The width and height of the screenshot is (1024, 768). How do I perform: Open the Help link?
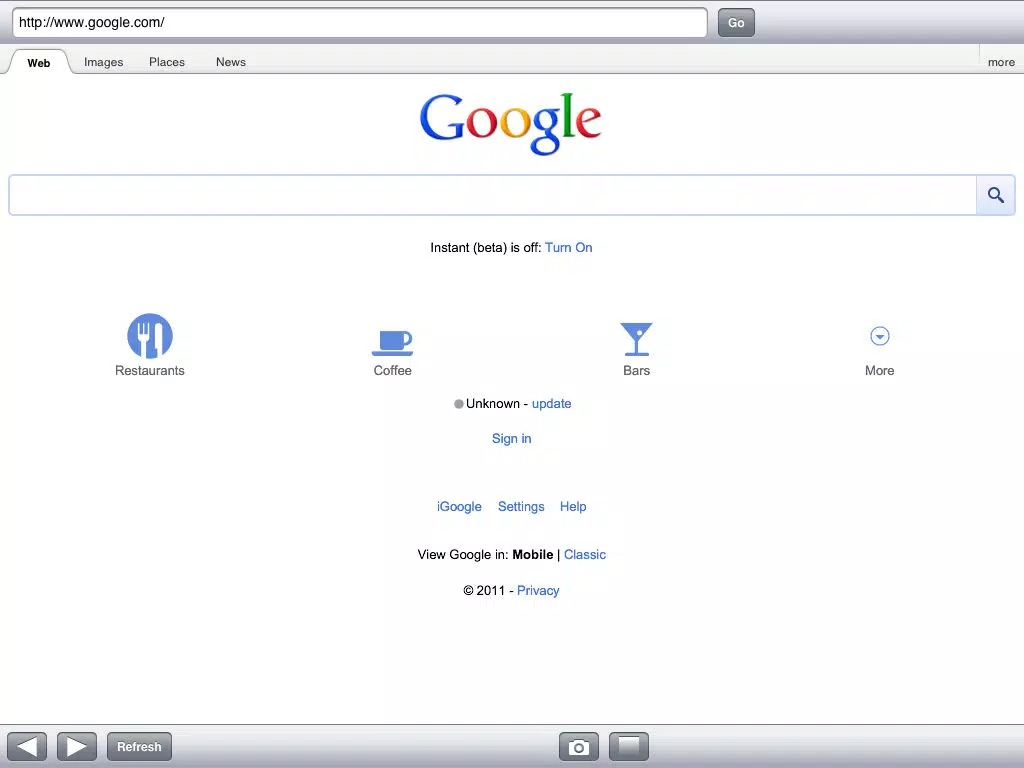(573, 507)
